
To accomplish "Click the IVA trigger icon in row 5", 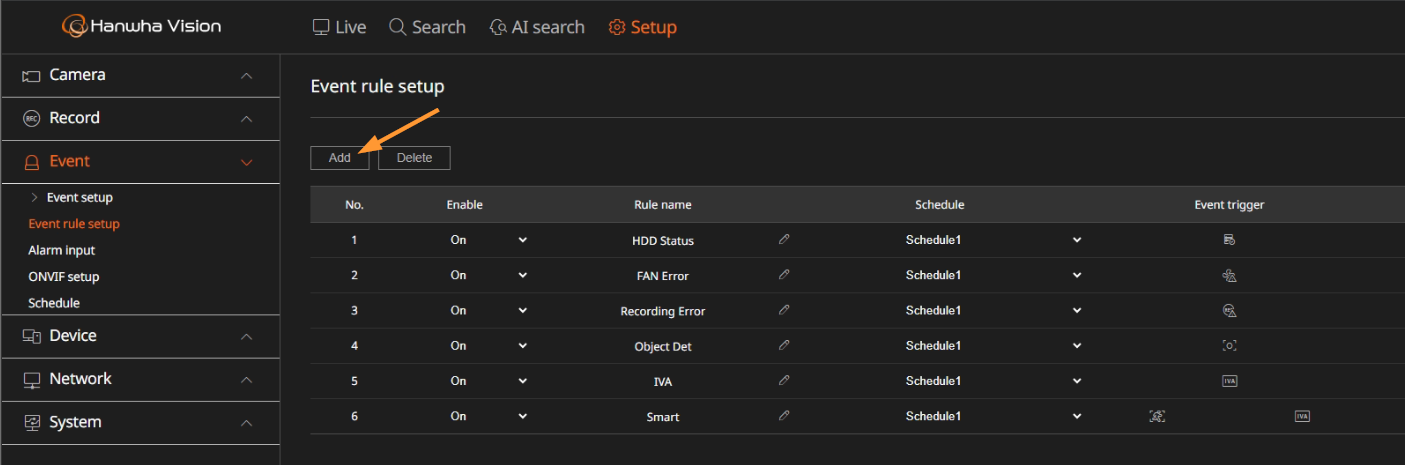I will (1230, 380).
